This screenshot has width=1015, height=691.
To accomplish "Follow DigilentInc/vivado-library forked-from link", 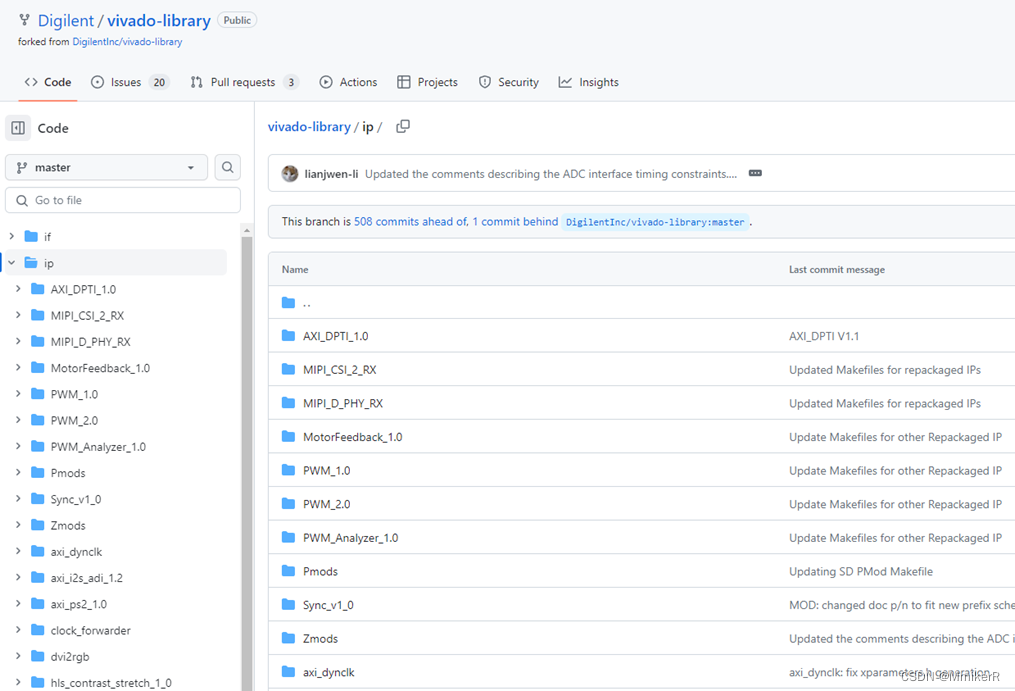I will coord(127,41).
